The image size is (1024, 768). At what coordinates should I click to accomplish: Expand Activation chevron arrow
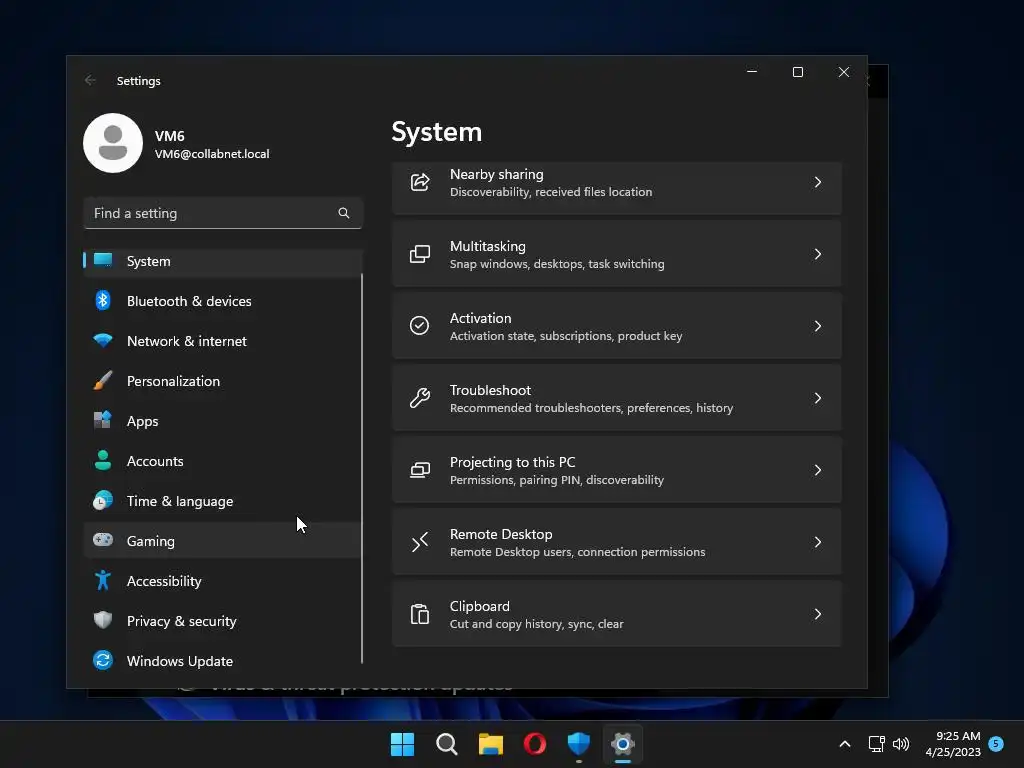(x=818, y=326)
